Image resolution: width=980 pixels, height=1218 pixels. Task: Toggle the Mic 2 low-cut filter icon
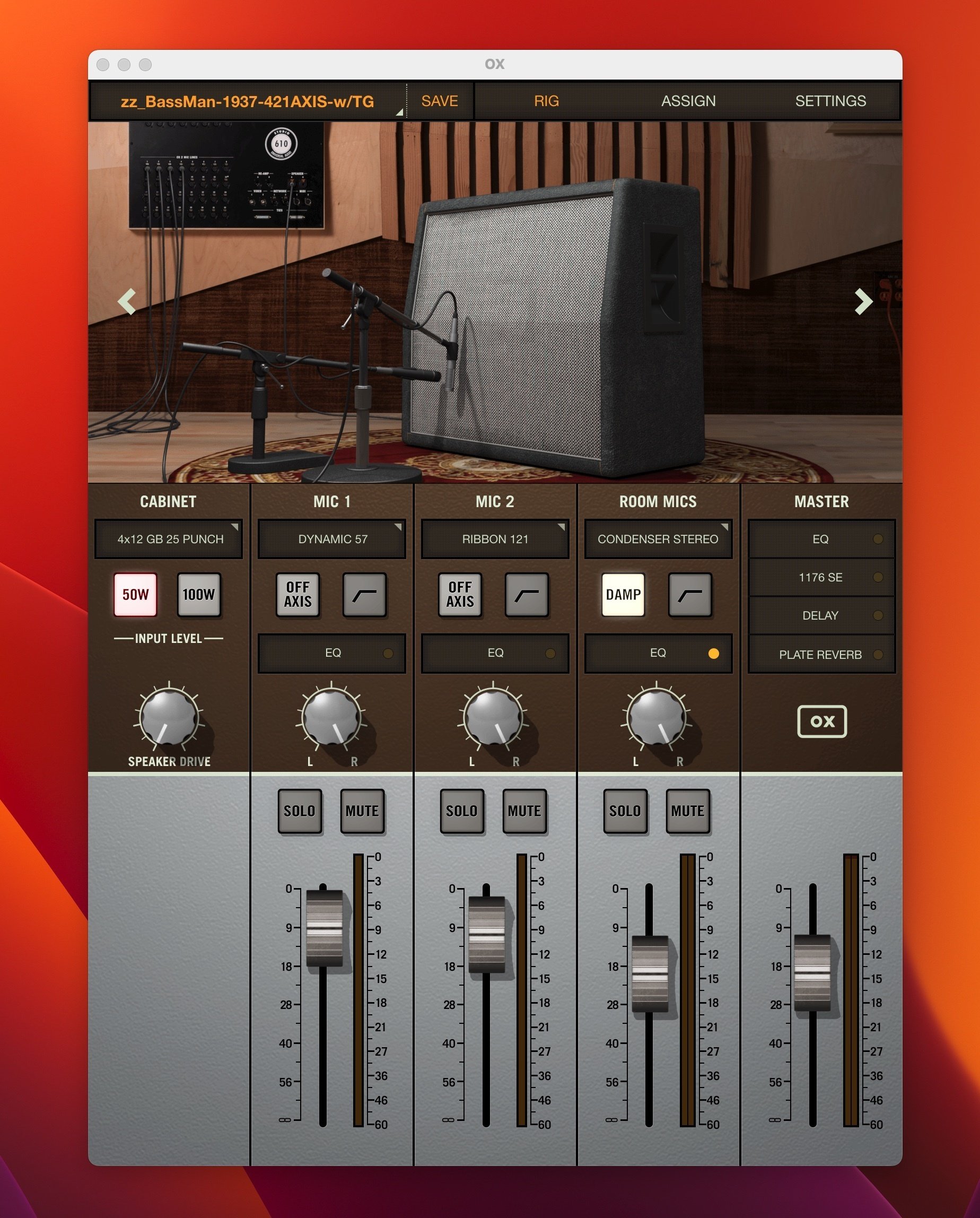527,594
